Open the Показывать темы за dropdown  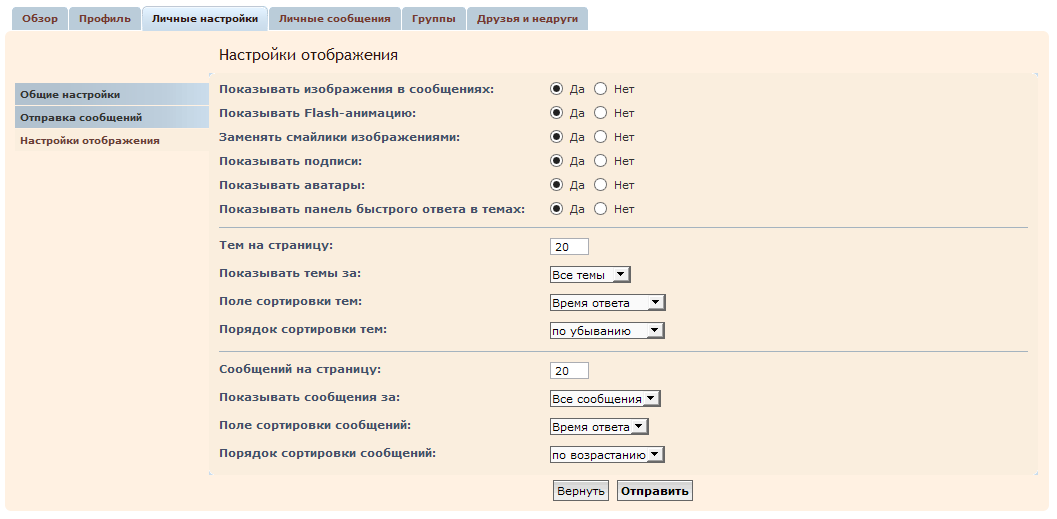pyautogui.click(x=590, y=275)
